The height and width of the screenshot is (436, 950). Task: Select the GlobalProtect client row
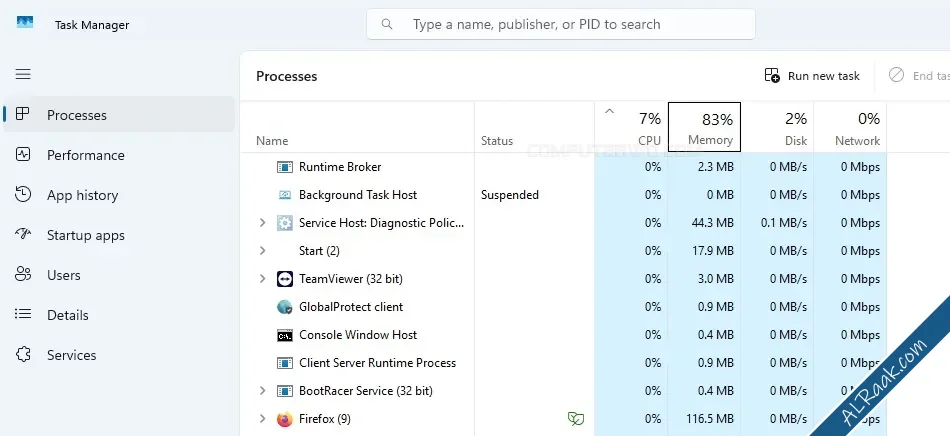tap(564, 307)
